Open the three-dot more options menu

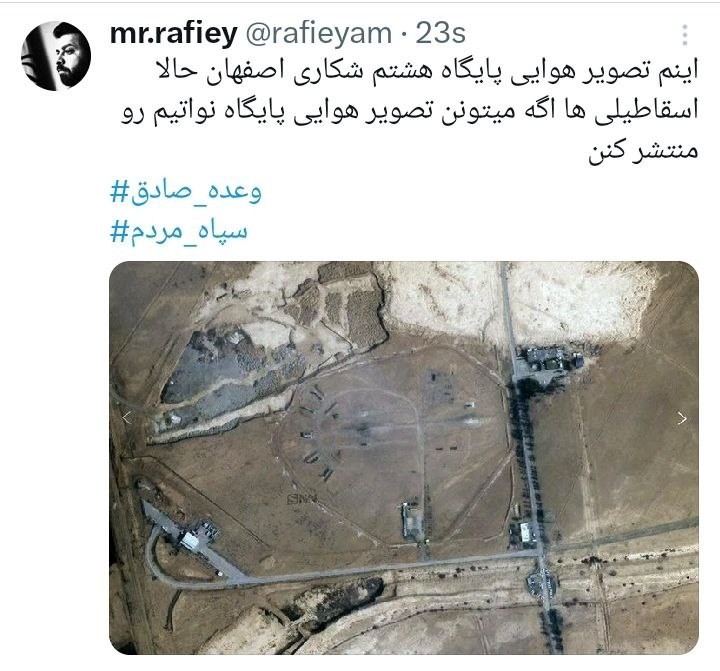click(684, 35)
